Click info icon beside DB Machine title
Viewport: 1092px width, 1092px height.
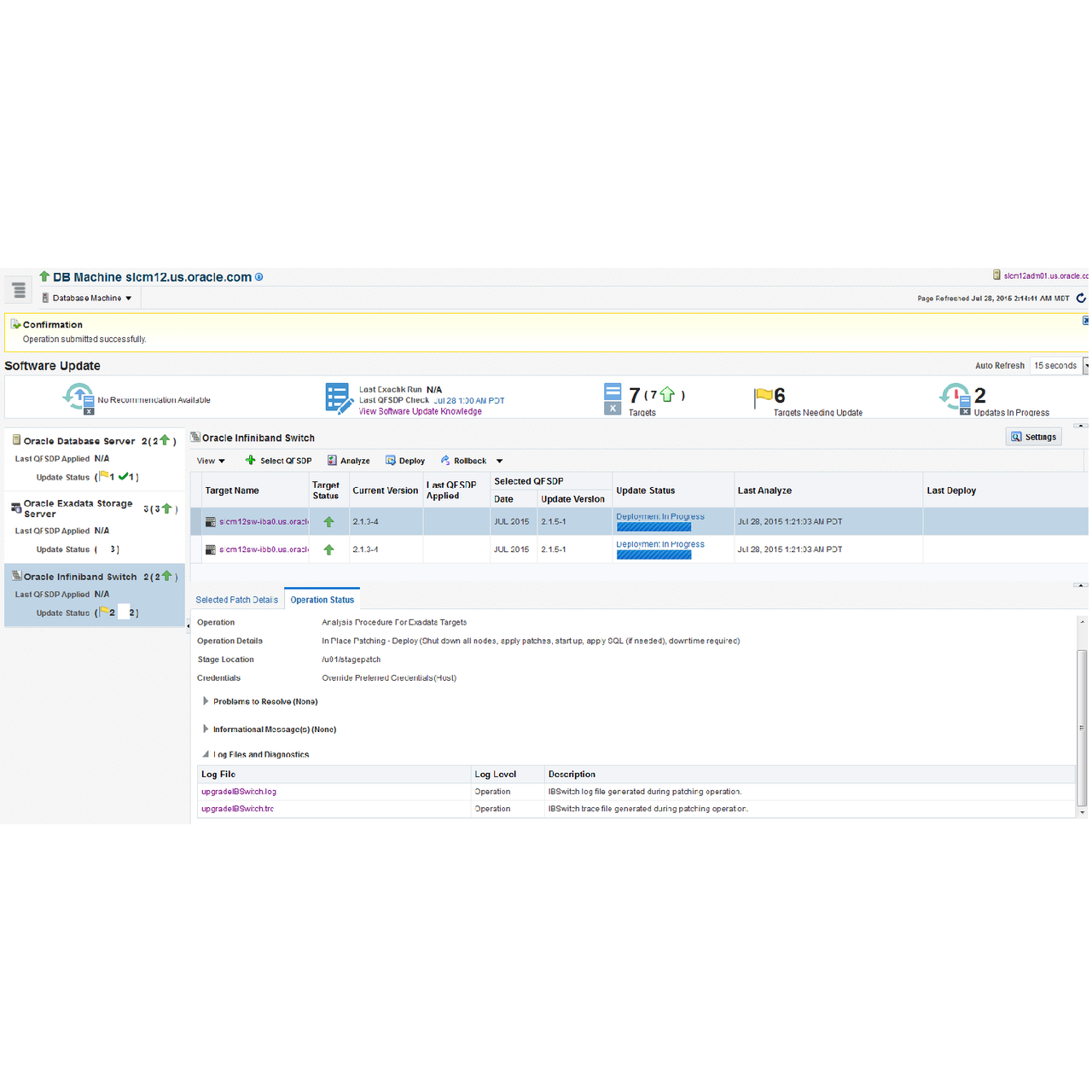pos(259,277)
